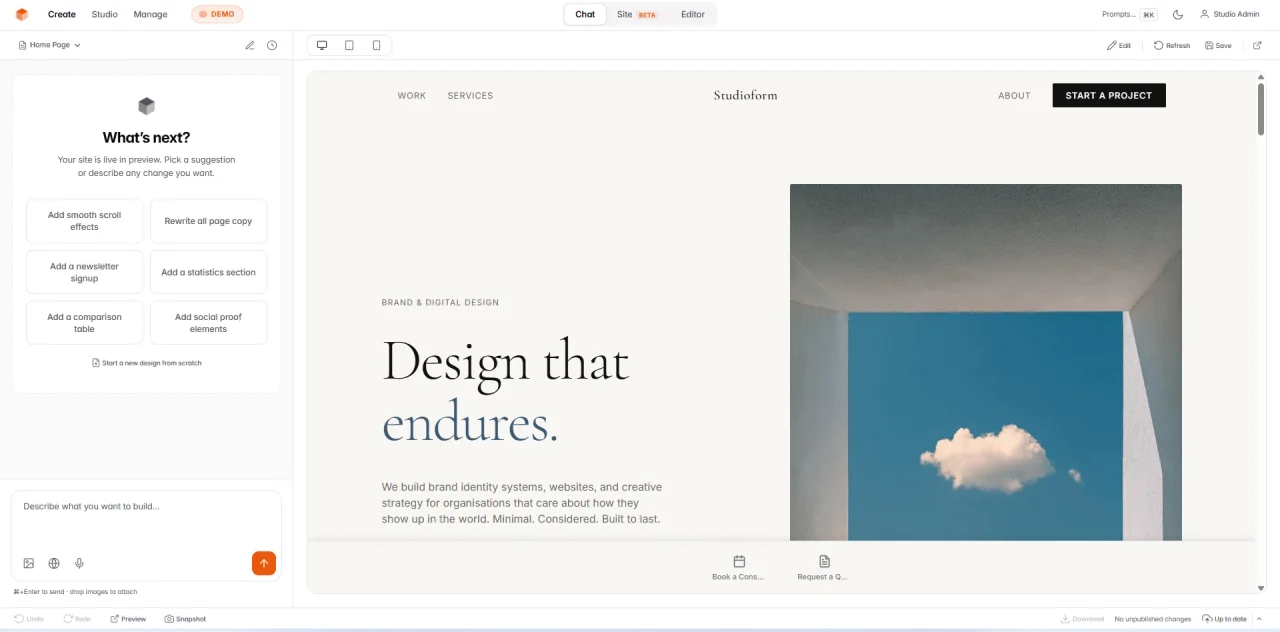Image resolution: width=1280 pixels, height=632 pixels.
Task: Click Undo in bottom bar
Action: [x=29, y=619]
